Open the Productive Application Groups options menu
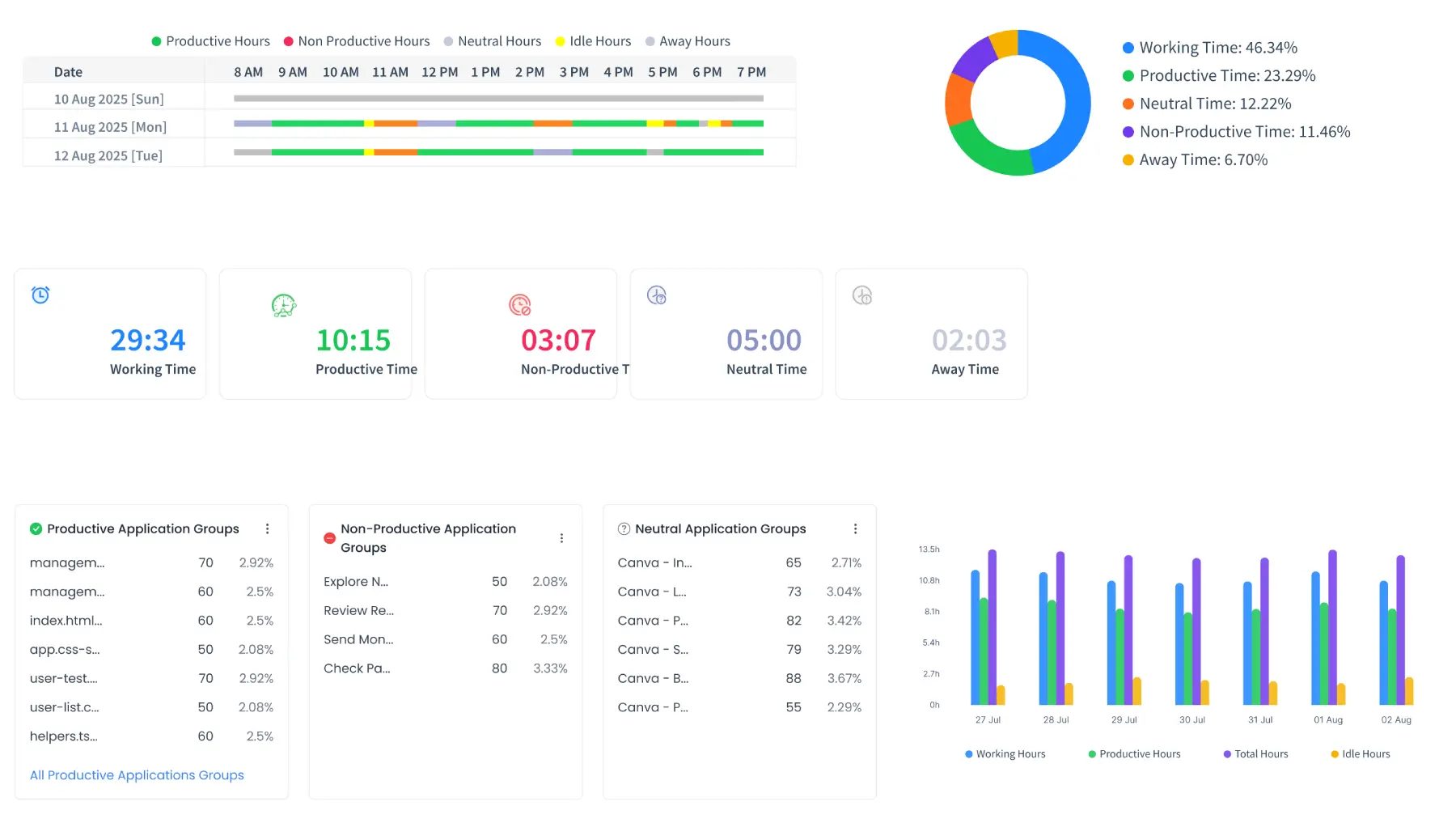This screenshot has height=823, width=1456. point(268,528)
